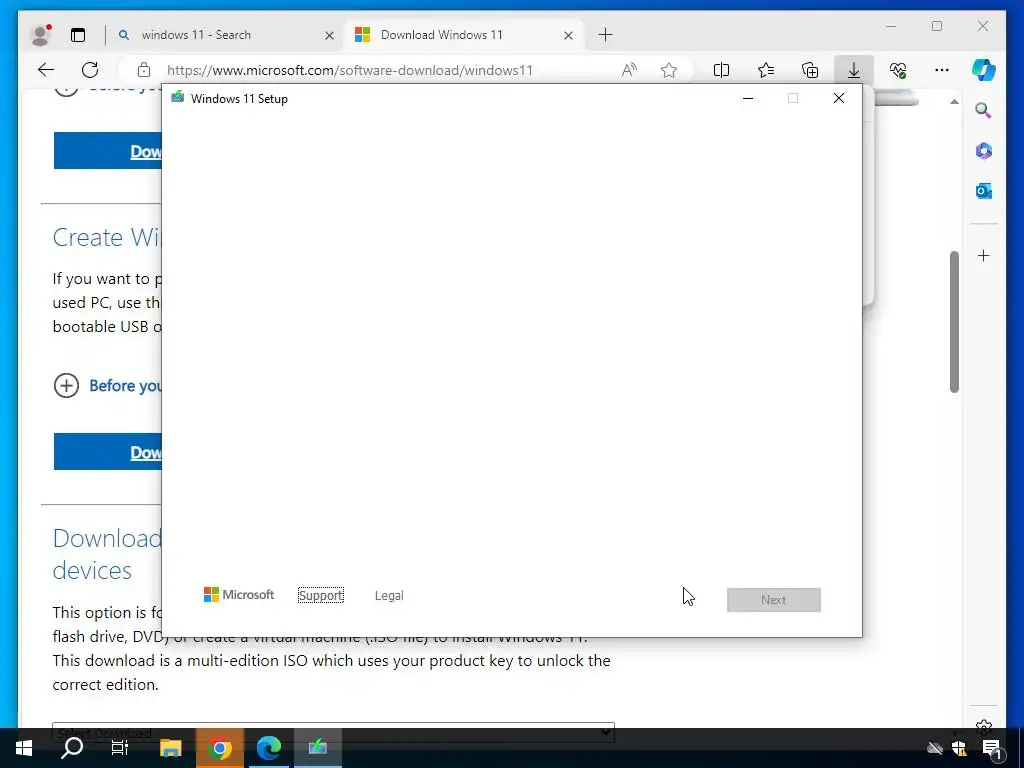Image resolution: width=1024 pixels, height=768 pixels.
Task: Refresh the Edge page
Action: tap(90, 70)
